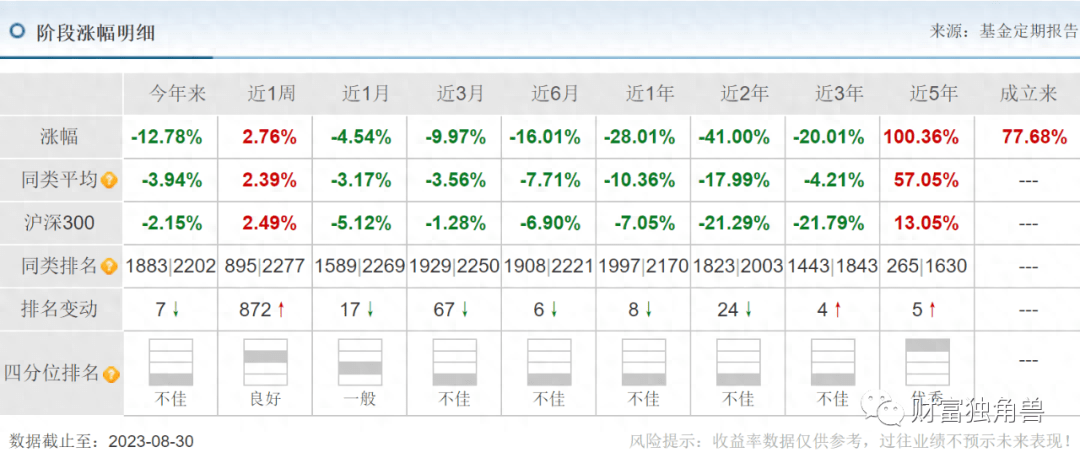
Task: Click the green down arrow beside 67
Action: pyautogui.click(x=466, y=310)
